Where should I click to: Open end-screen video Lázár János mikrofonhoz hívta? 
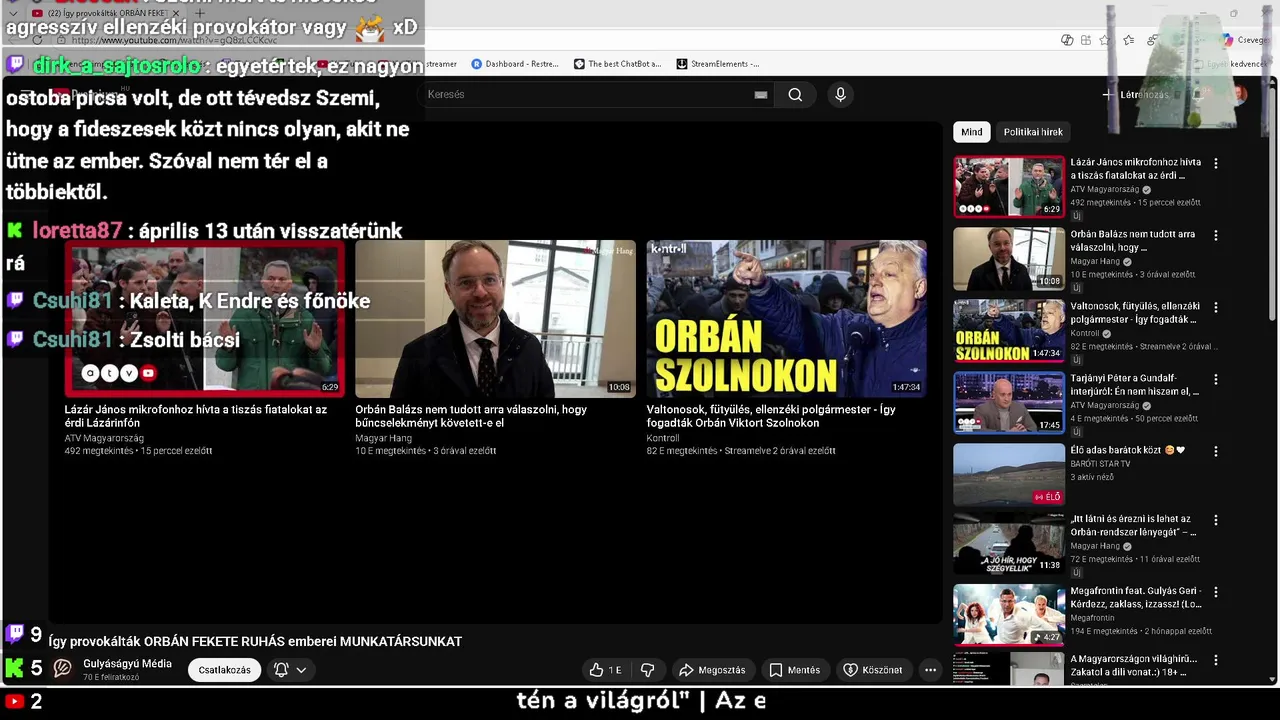click(x=205, y=318)
